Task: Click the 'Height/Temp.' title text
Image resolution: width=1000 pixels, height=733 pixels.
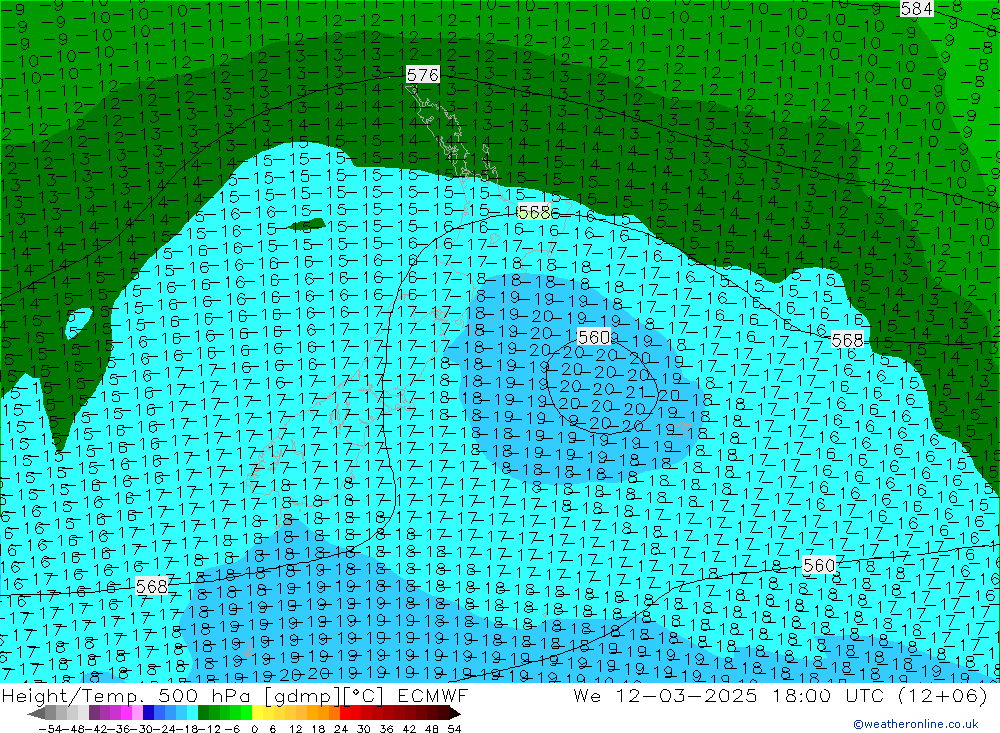Action: (73, 696)
